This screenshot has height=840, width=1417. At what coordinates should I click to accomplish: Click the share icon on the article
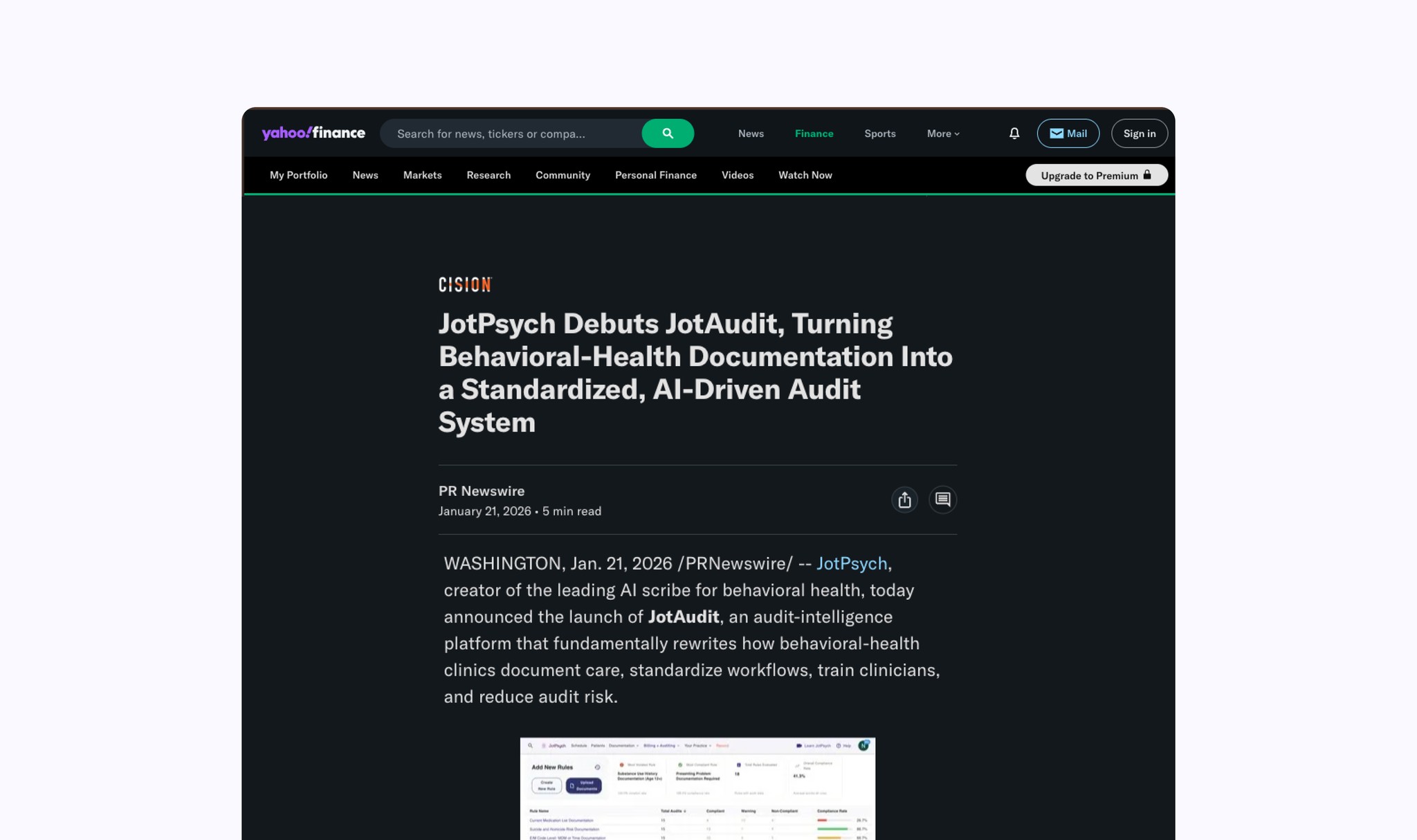click(x=904, y=500)
